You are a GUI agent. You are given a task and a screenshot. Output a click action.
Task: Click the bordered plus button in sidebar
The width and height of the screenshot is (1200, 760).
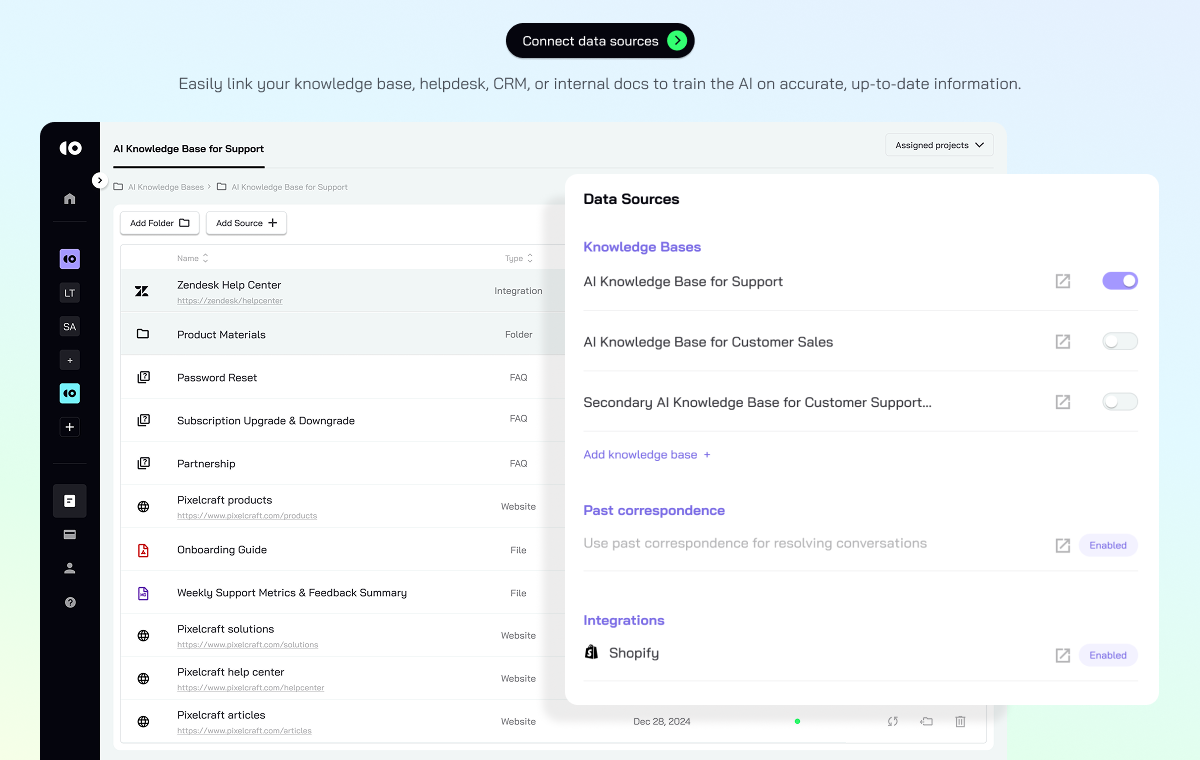click(70, 427)
